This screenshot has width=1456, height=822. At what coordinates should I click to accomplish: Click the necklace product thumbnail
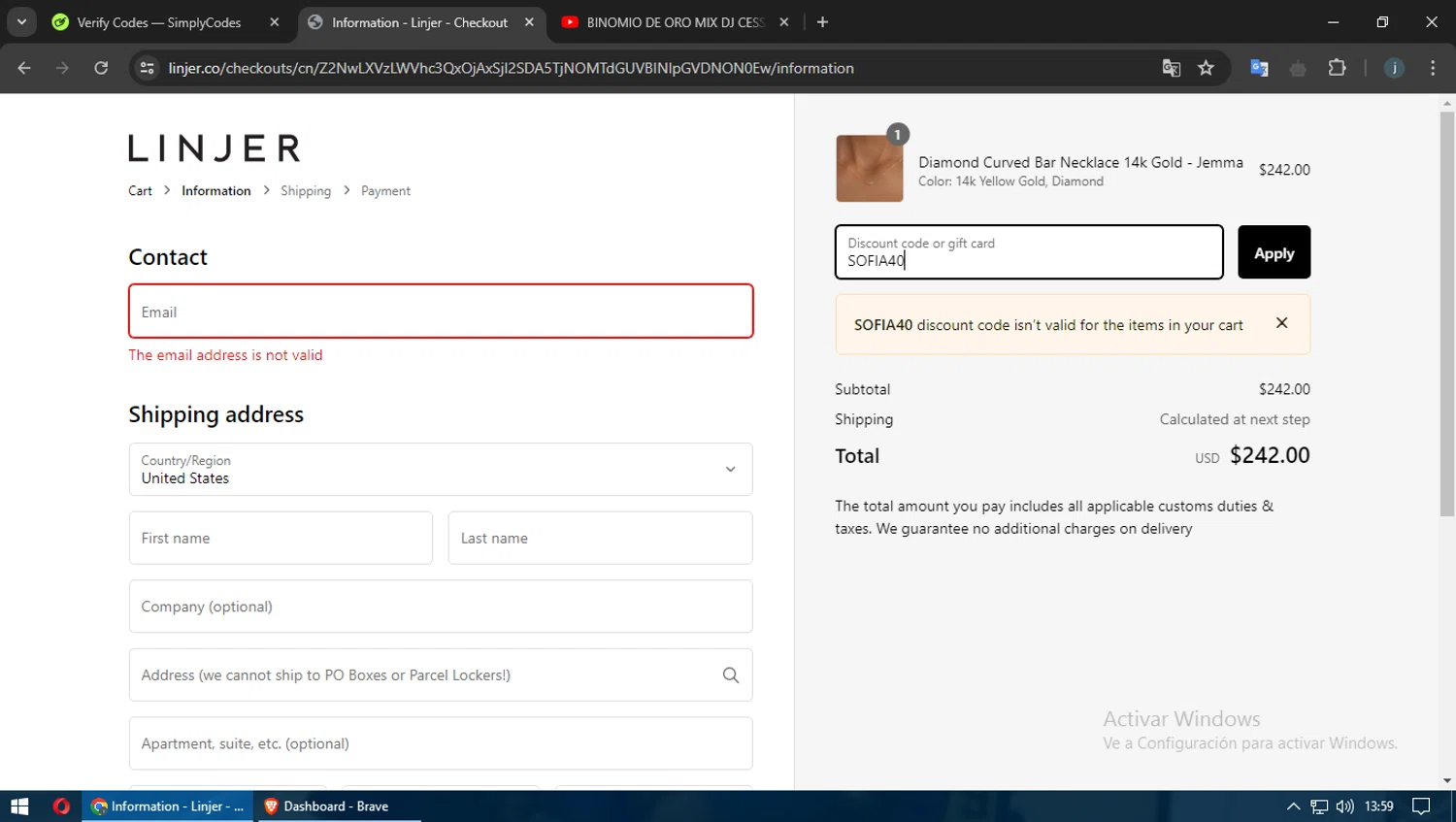[x=870, y=169]
